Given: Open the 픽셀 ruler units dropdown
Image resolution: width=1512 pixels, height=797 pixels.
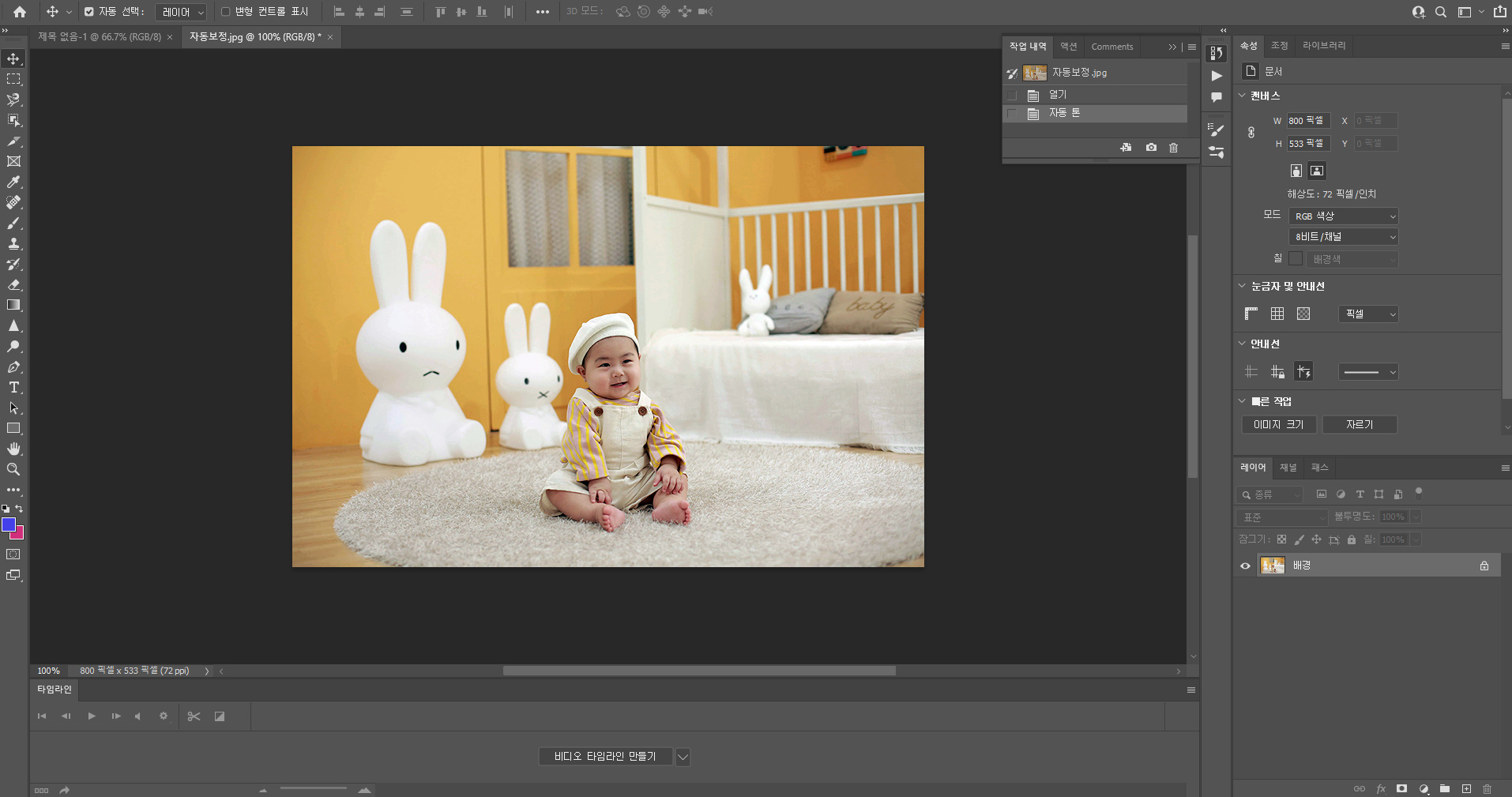Looking at the screenshot, I should pos(1368,314).
